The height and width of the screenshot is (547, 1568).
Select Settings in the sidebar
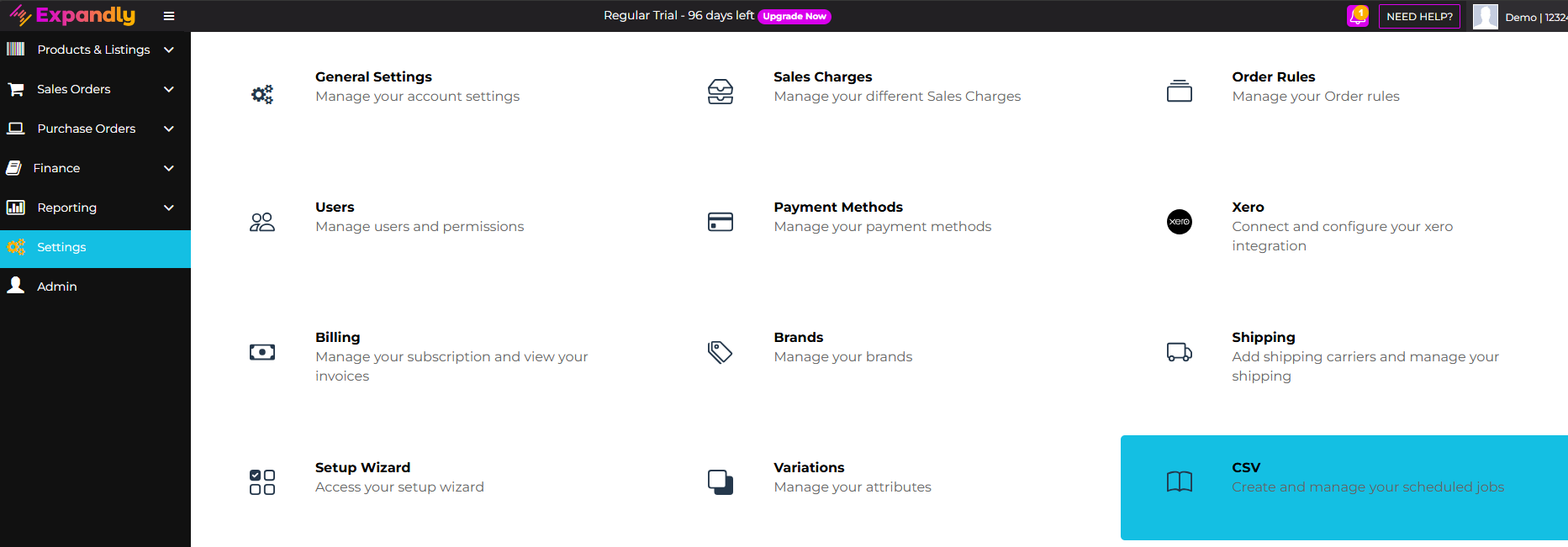click(61, 247)
